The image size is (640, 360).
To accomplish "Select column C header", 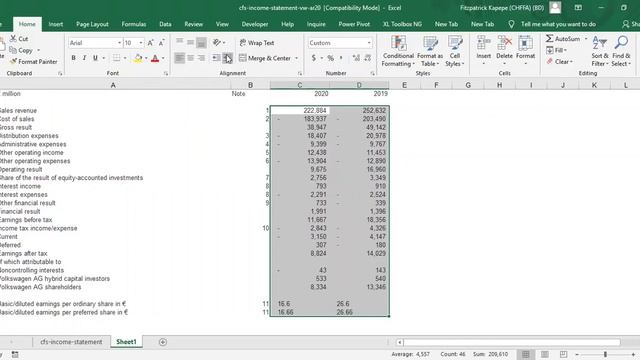I will [300, 85].
